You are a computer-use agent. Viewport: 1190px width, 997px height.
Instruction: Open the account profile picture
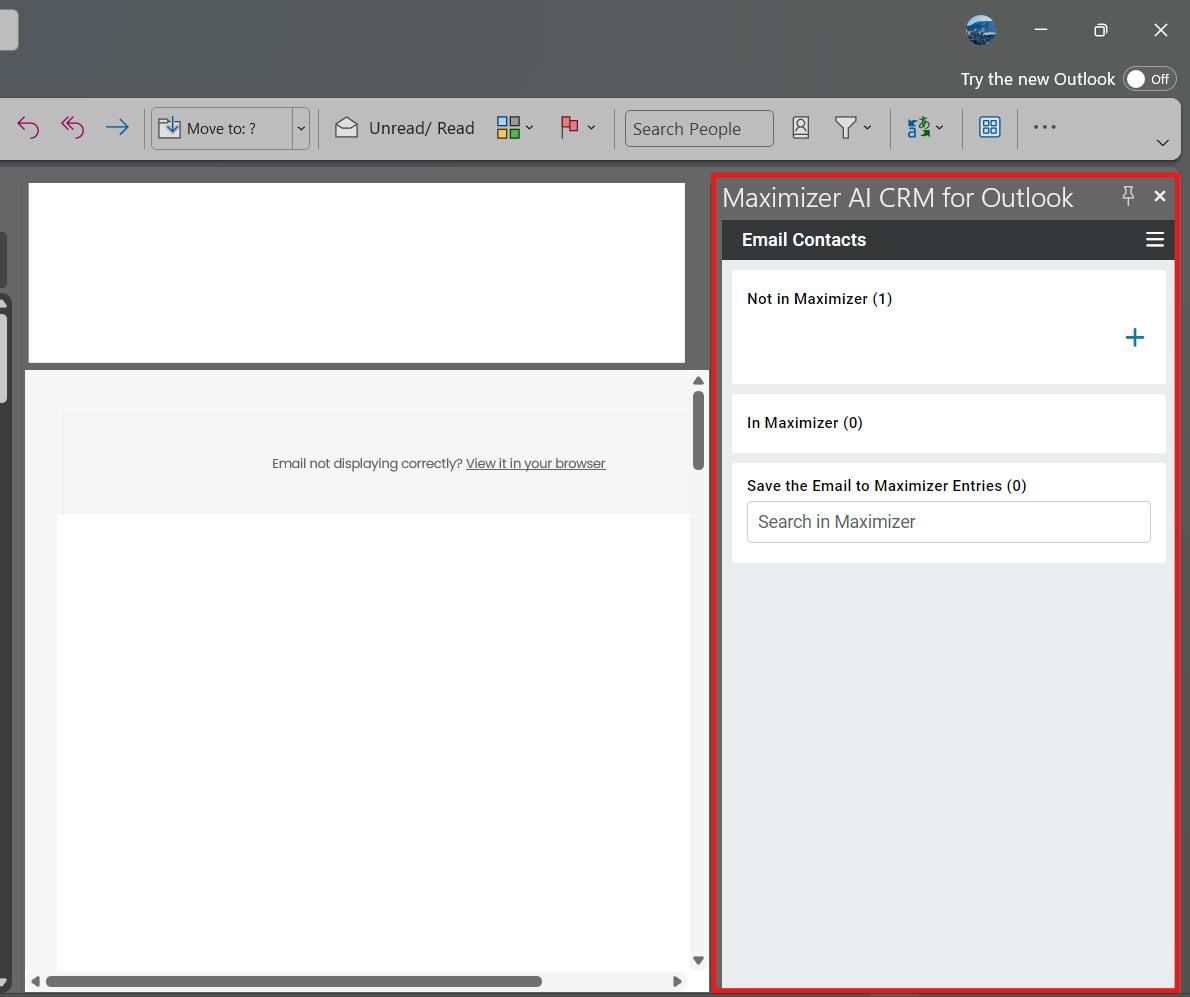(981, 30)
